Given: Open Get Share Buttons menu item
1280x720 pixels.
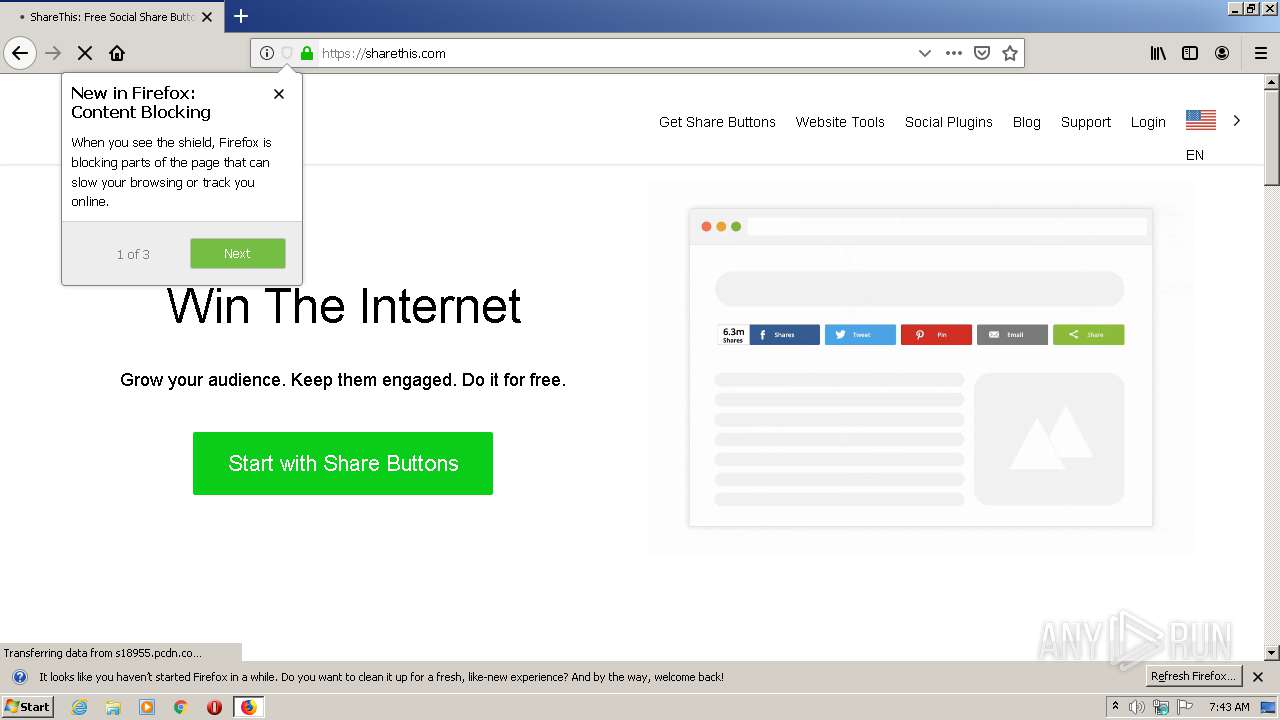Looking at the screenshot, I should point(717,122).
